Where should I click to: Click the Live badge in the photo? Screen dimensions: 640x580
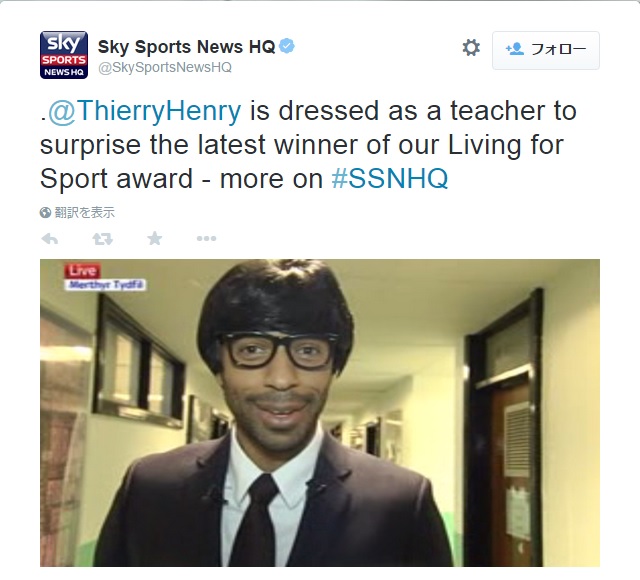click(82, 271)
